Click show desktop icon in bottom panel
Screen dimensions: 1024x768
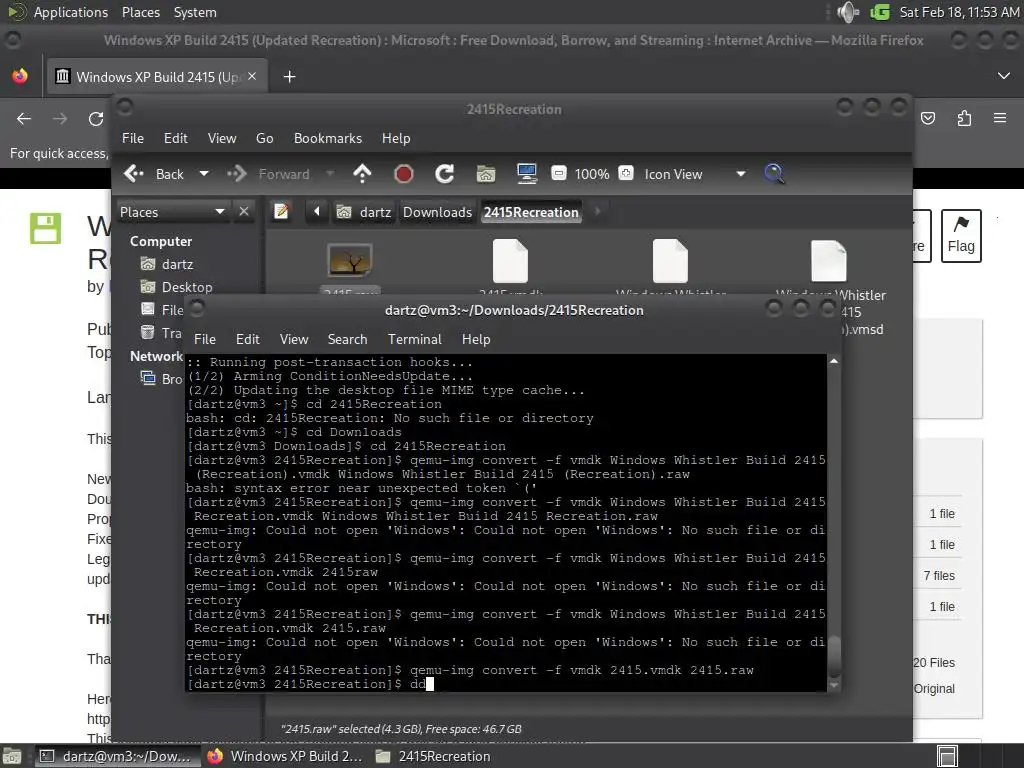(12, 756)
